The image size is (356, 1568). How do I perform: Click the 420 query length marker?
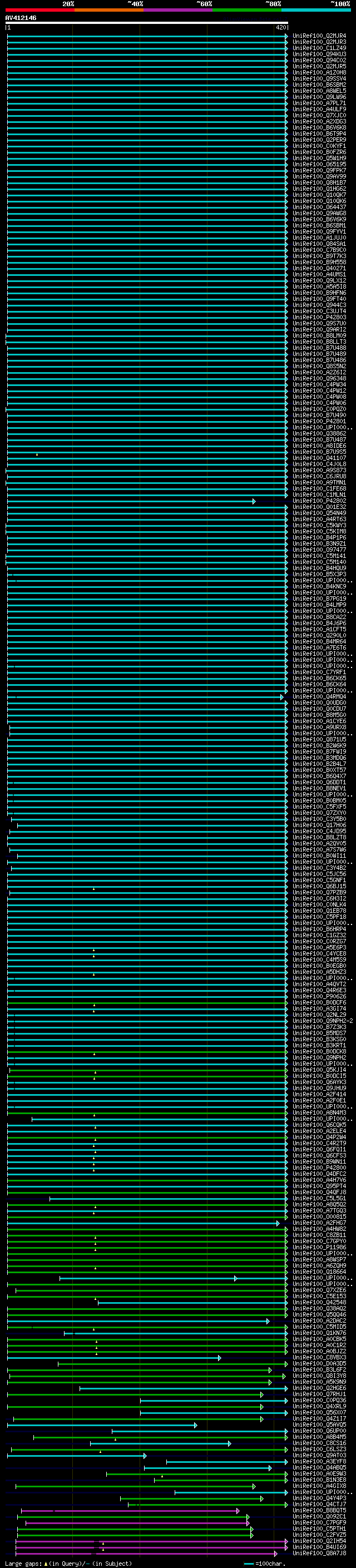[280, 27]
